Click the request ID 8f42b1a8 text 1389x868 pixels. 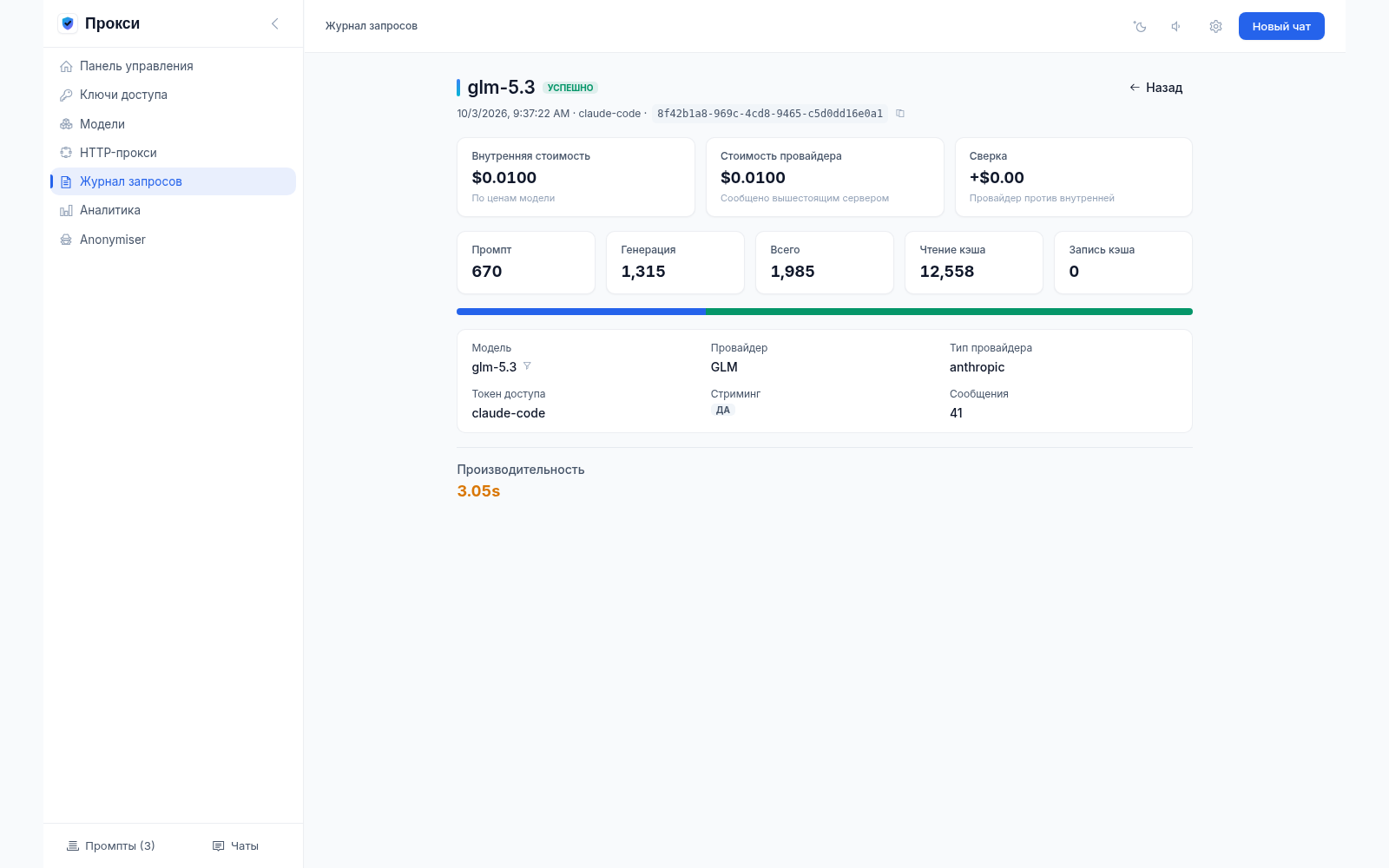click(x=770, y=114)
